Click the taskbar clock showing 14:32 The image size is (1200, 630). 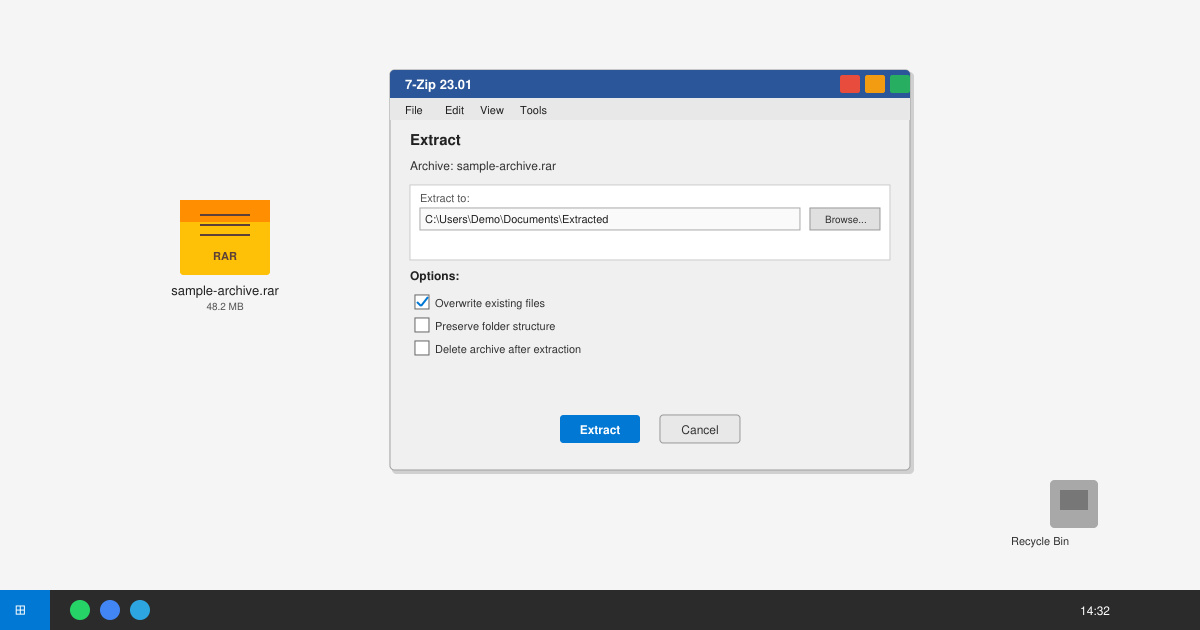(x=1095, y=611)
